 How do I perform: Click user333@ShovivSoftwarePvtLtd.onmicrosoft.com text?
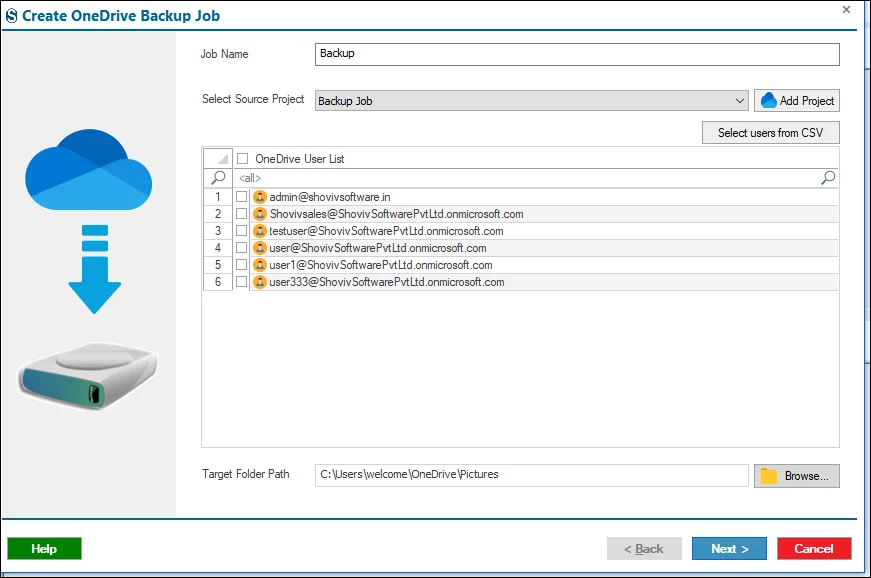click(x=387, y=282)
